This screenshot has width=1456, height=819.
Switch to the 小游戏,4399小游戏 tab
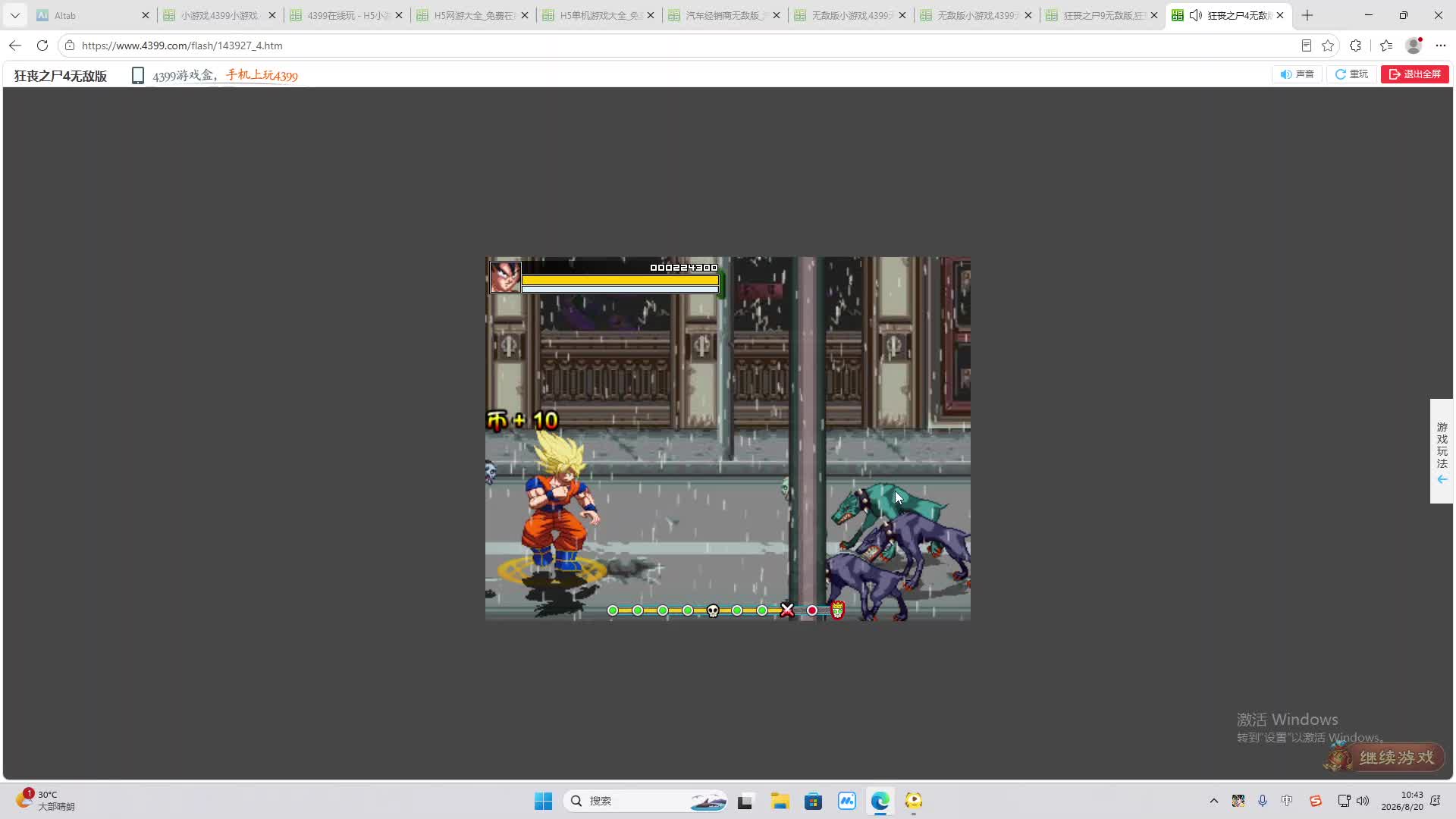220,15
